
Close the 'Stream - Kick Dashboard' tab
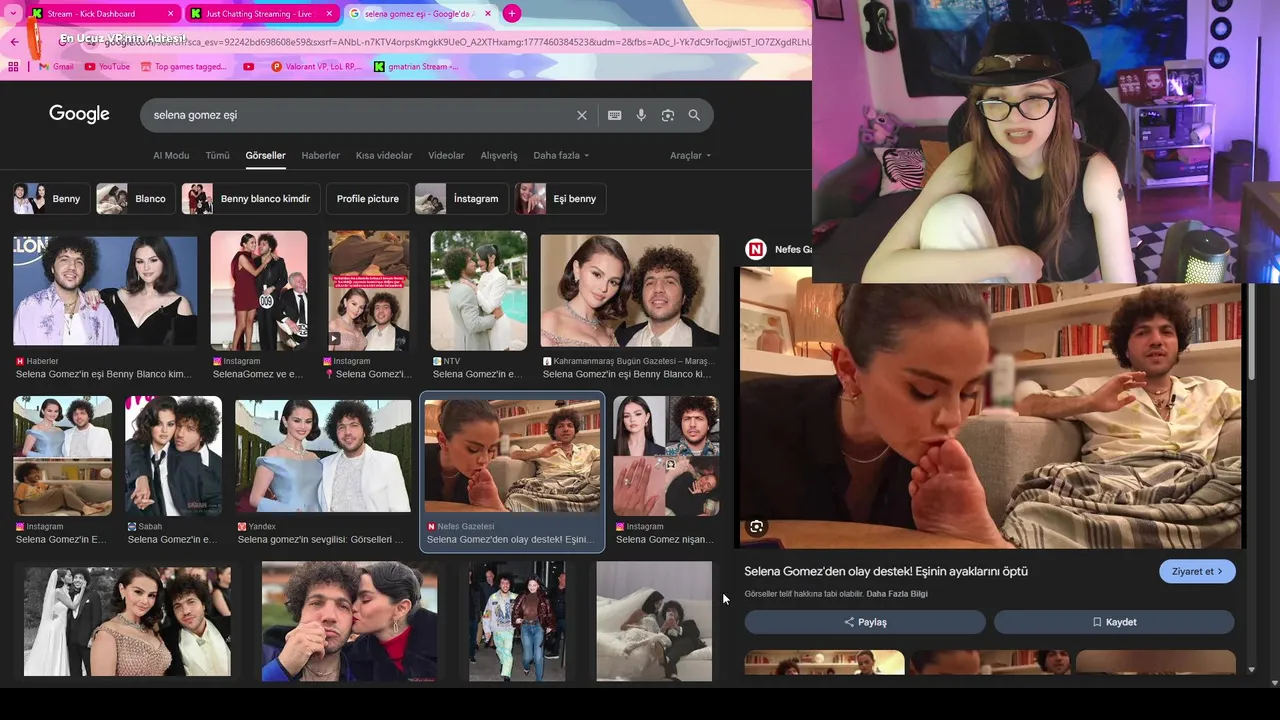pyautogui.click(x=170, y=14)
